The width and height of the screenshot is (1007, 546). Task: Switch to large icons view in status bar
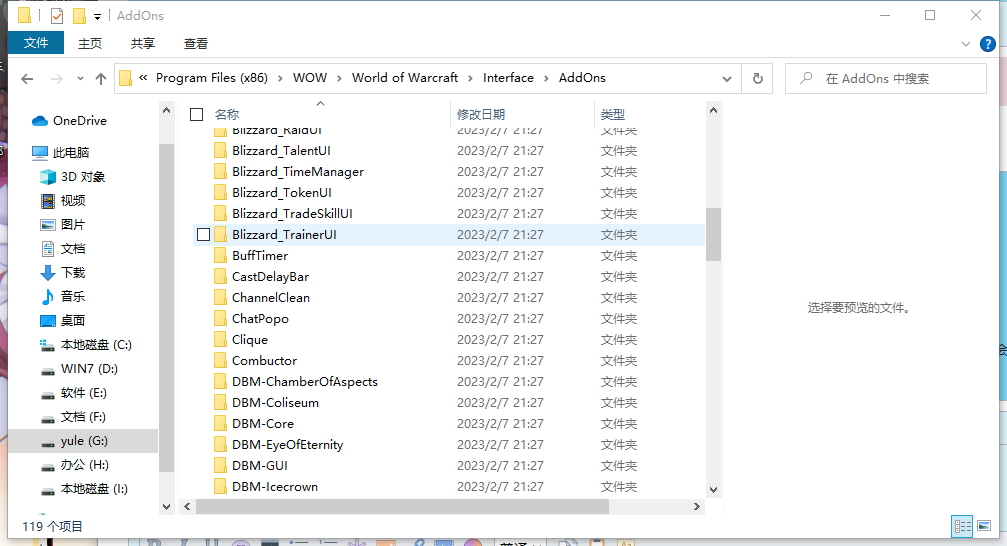[x=985, y=526]
